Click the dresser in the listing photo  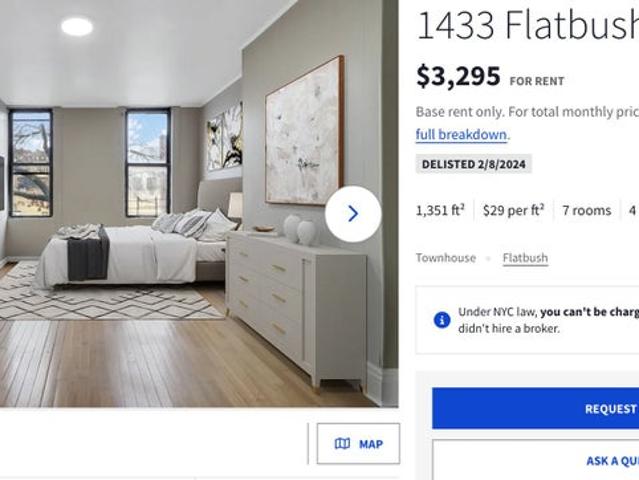click(296, 310)
